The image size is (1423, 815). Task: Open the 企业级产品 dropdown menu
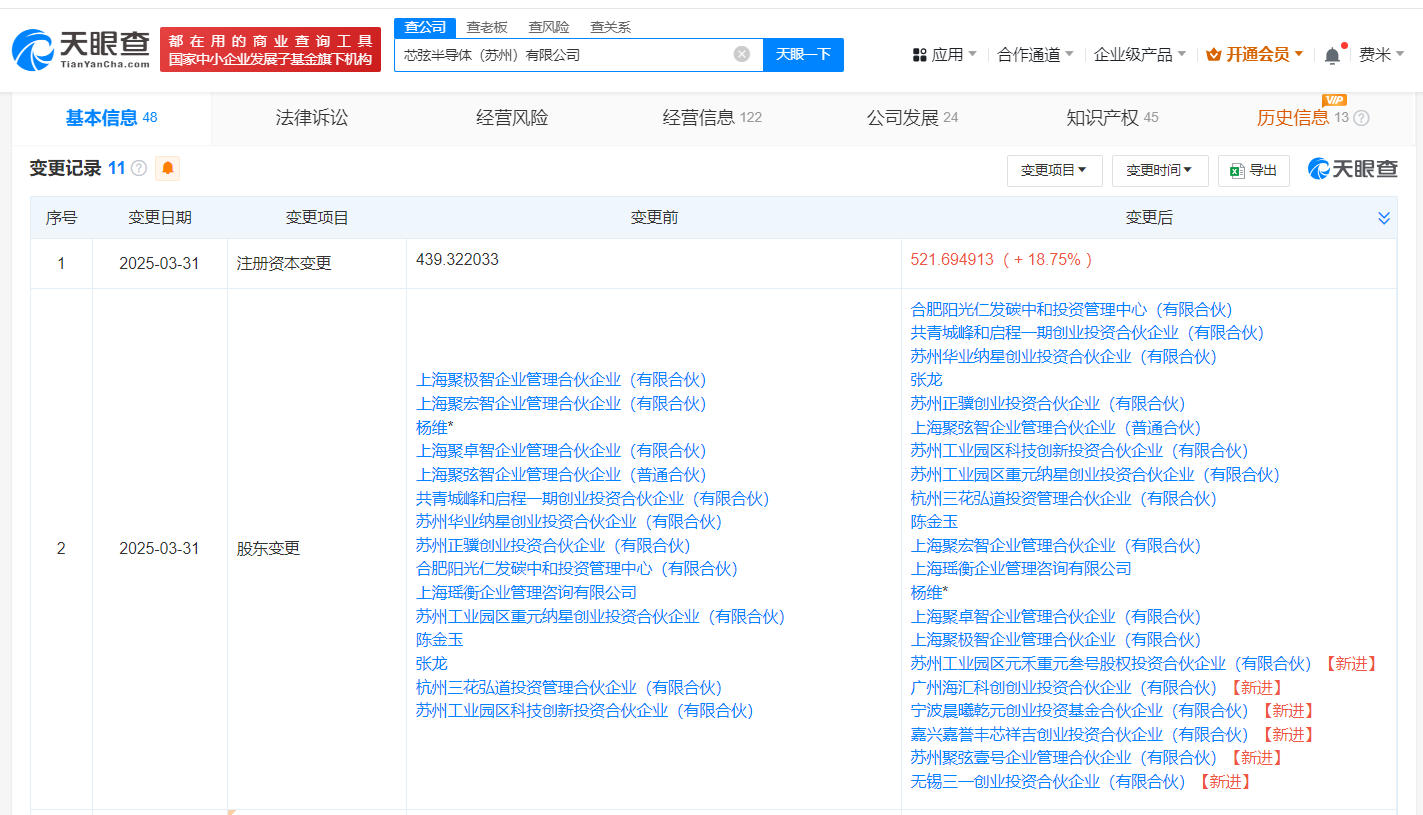click(x=1140, y=55)
